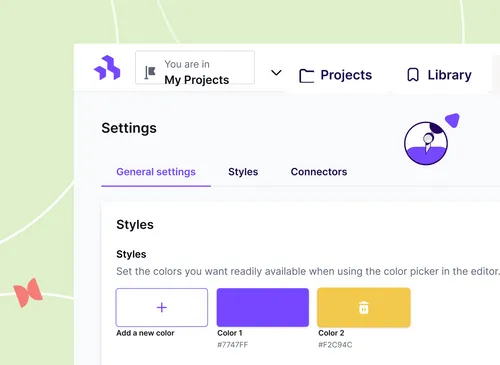Click the round avatar illustration

click(426, 143)
